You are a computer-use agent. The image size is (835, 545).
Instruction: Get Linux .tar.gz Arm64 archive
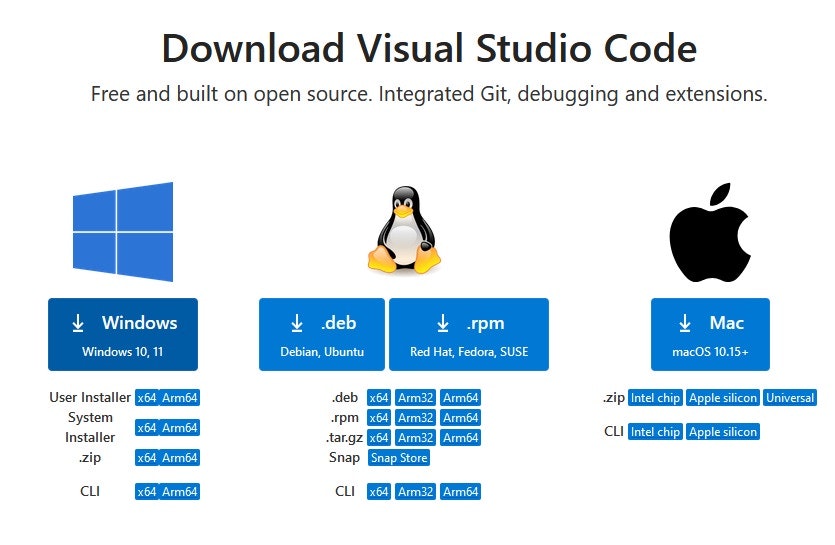[x=461, y=437]
